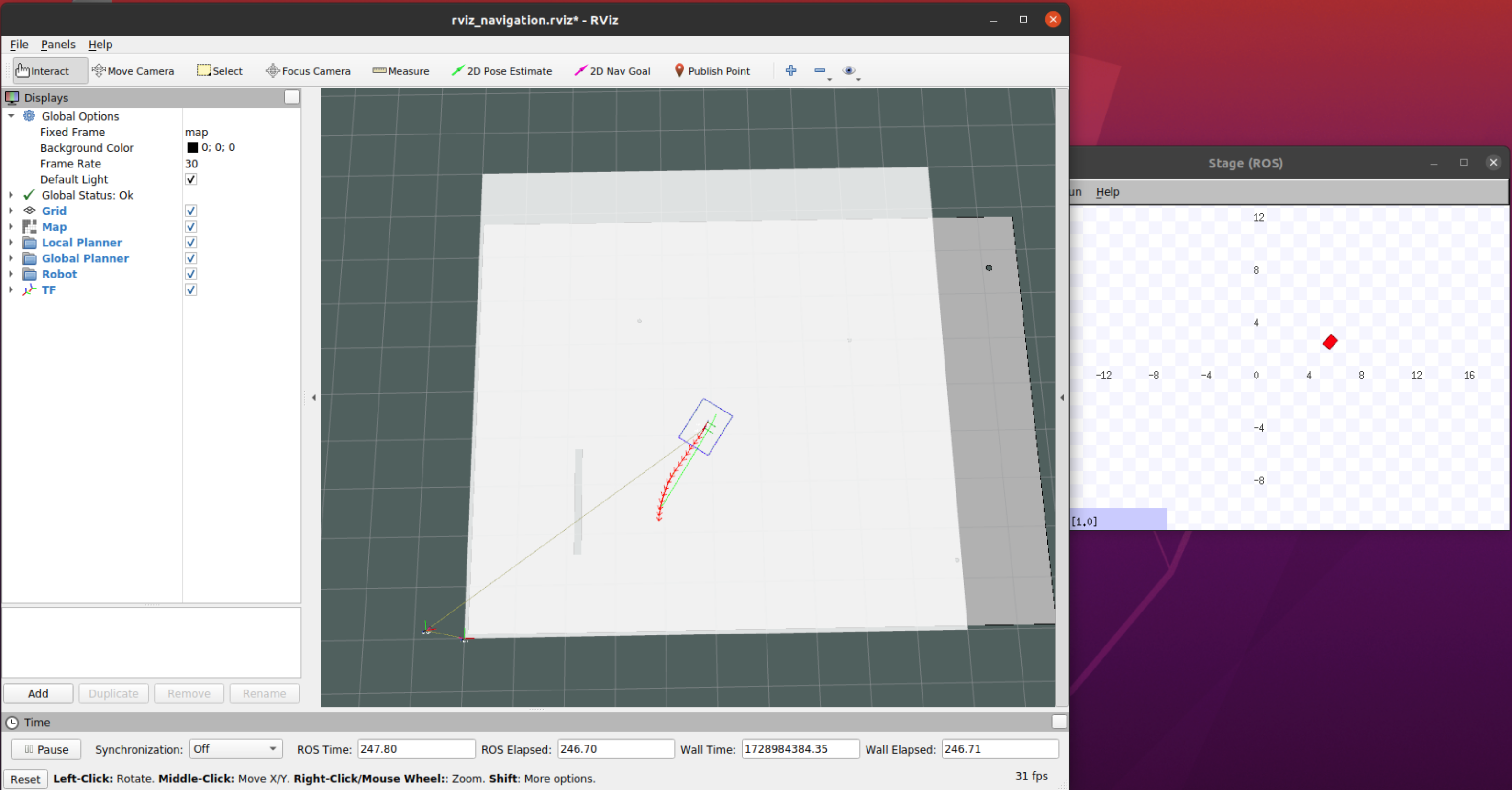This screenshot has height=790, width=1512.
Task: Toggle the Robot group checkbox
Action: pos(191,274)
